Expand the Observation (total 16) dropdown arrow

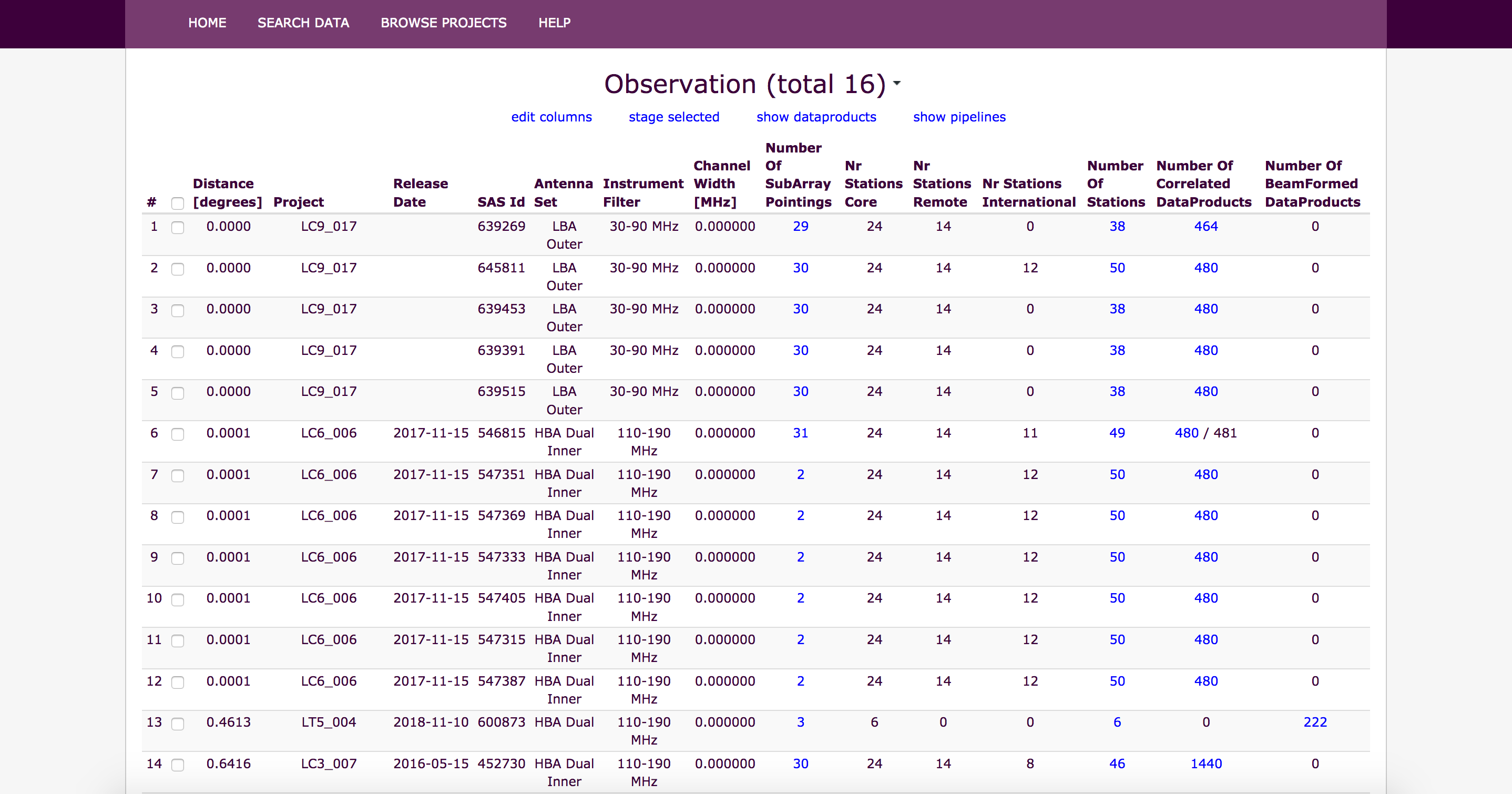coord(896,84)
